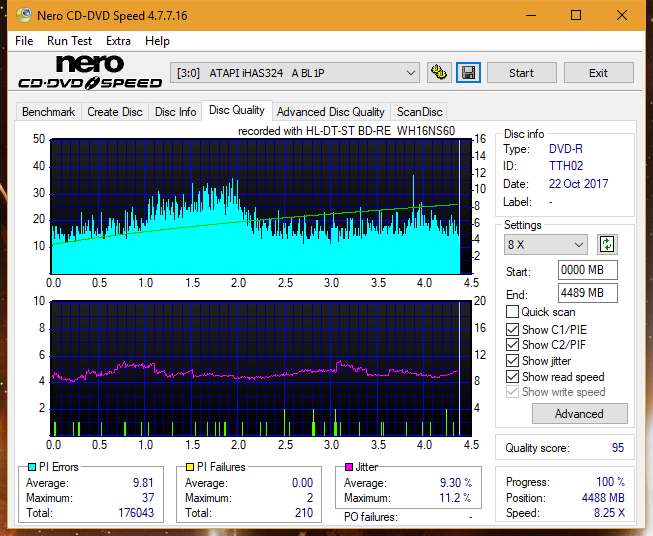Click the End position 4489 MB field

(x=588, y=293)
